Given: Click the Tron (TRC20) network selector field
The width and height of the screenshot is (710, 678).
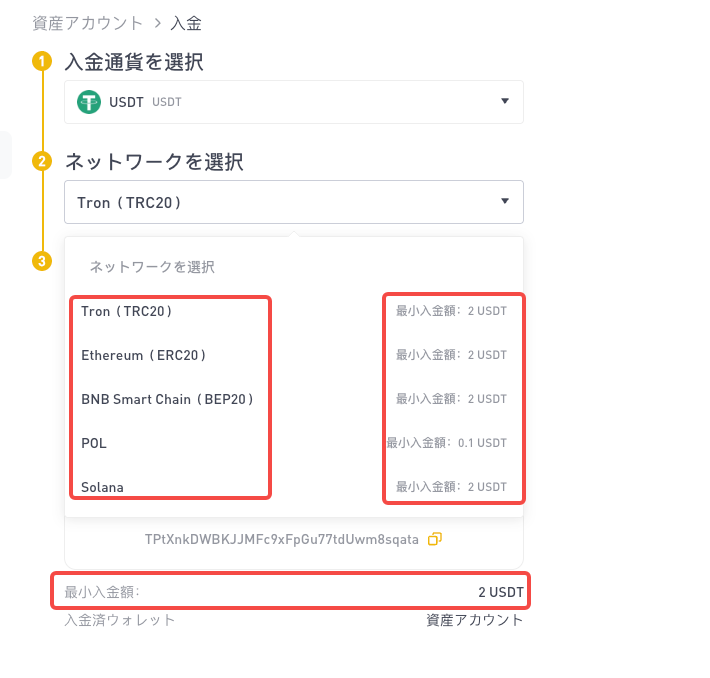Looking at the screenshot, I should coord(294,202).
